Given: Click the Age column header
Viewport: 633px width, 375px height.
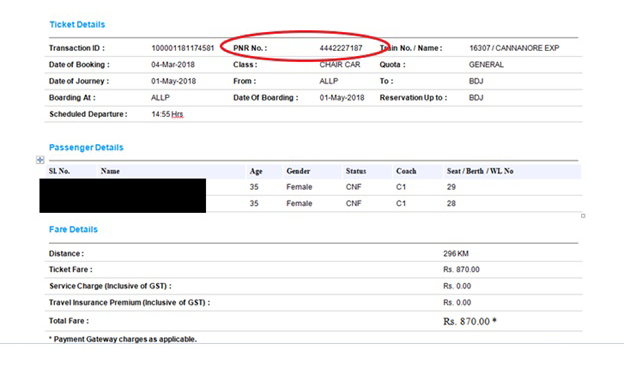Looking at the screenshot, I should (x=256, y=171).
